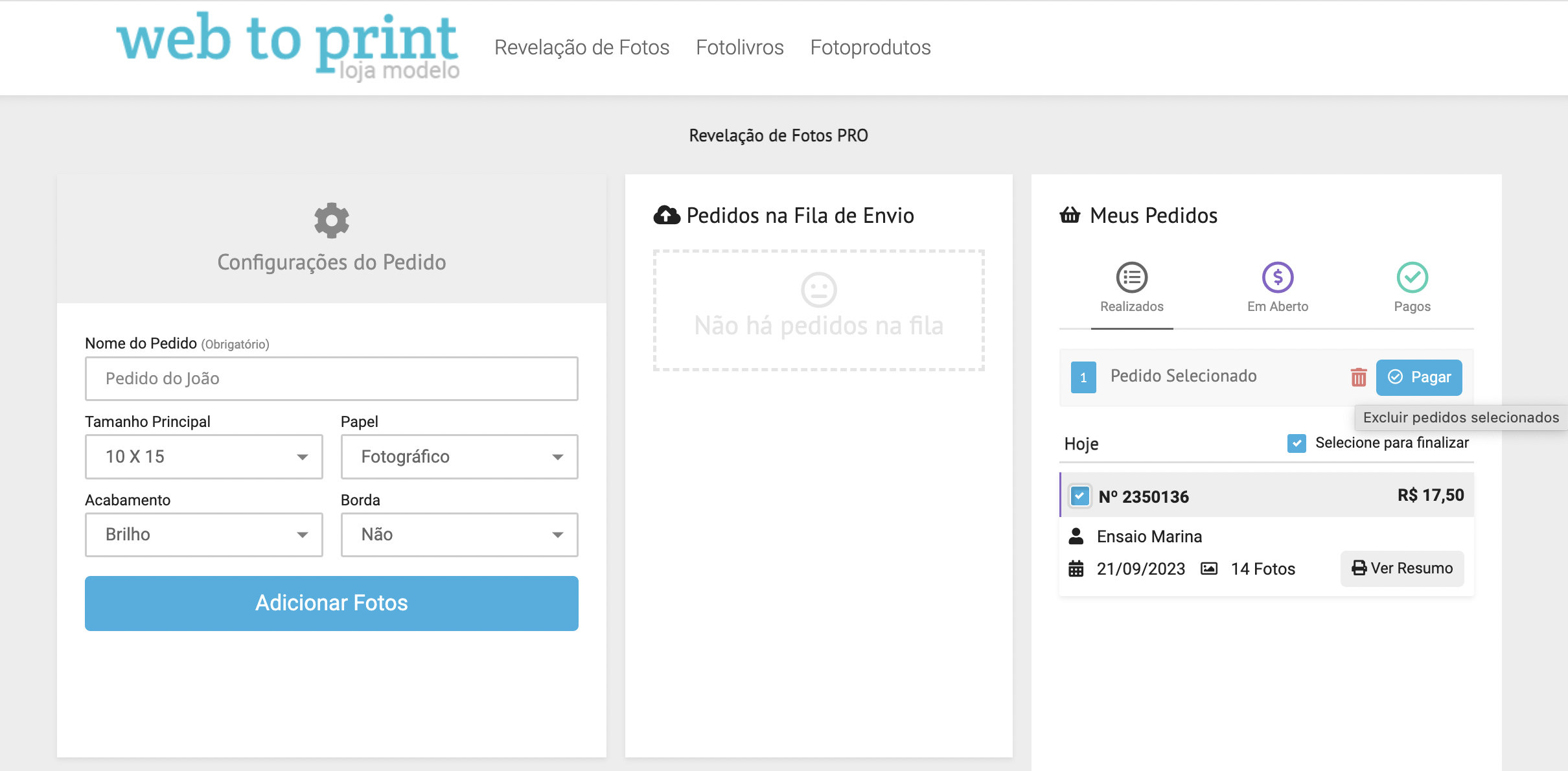The width and height of the screenshot is (1568, 771).
Task: Click the red trash delete icon
Action: pos(1358,377)
